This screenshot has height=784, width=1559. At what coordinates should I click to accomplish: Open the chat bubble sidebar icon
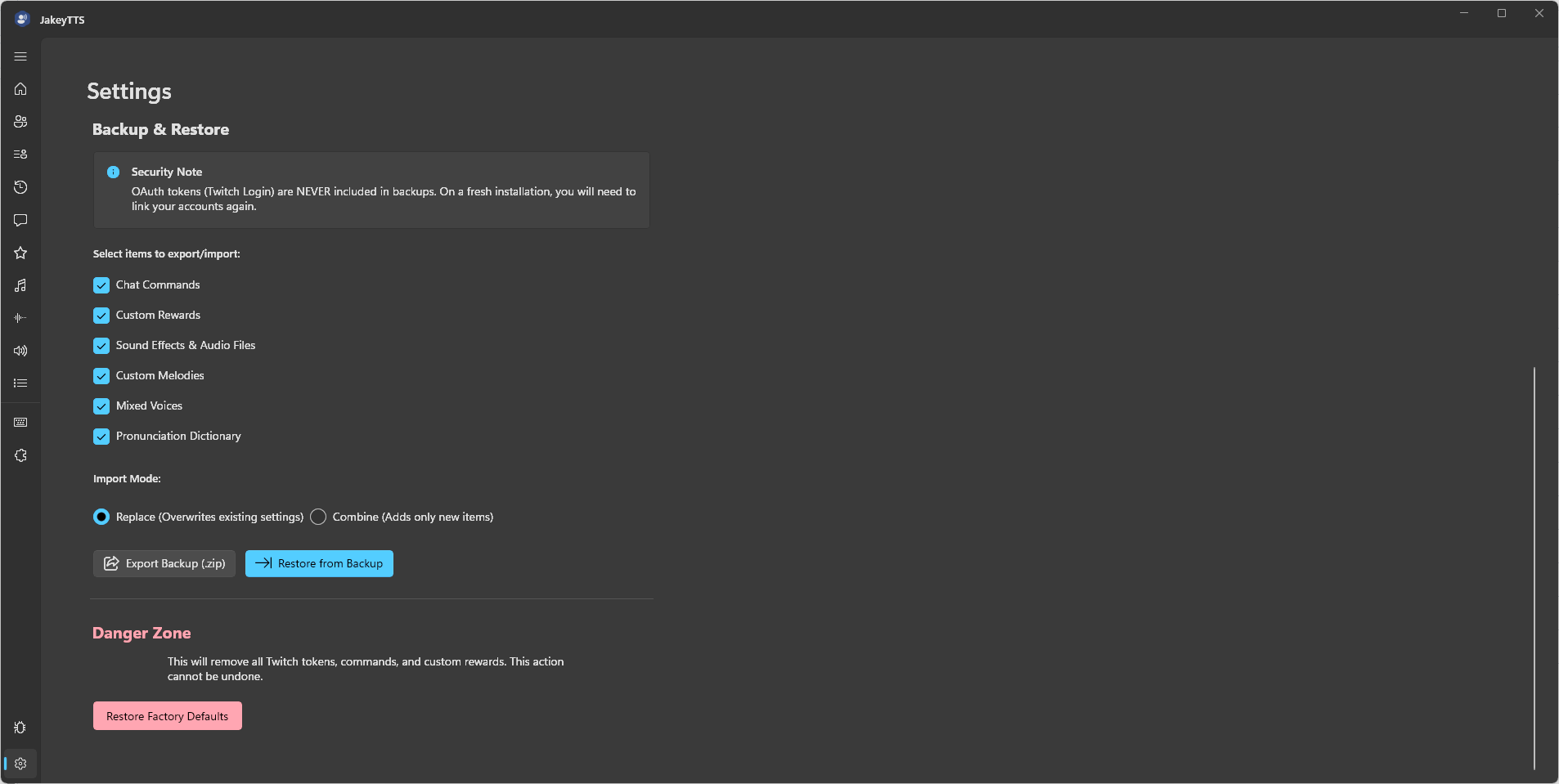point(20,220)
